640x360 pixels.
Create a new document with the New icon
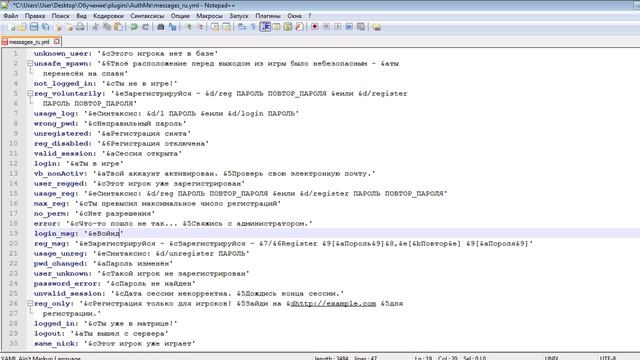(11, 27)
